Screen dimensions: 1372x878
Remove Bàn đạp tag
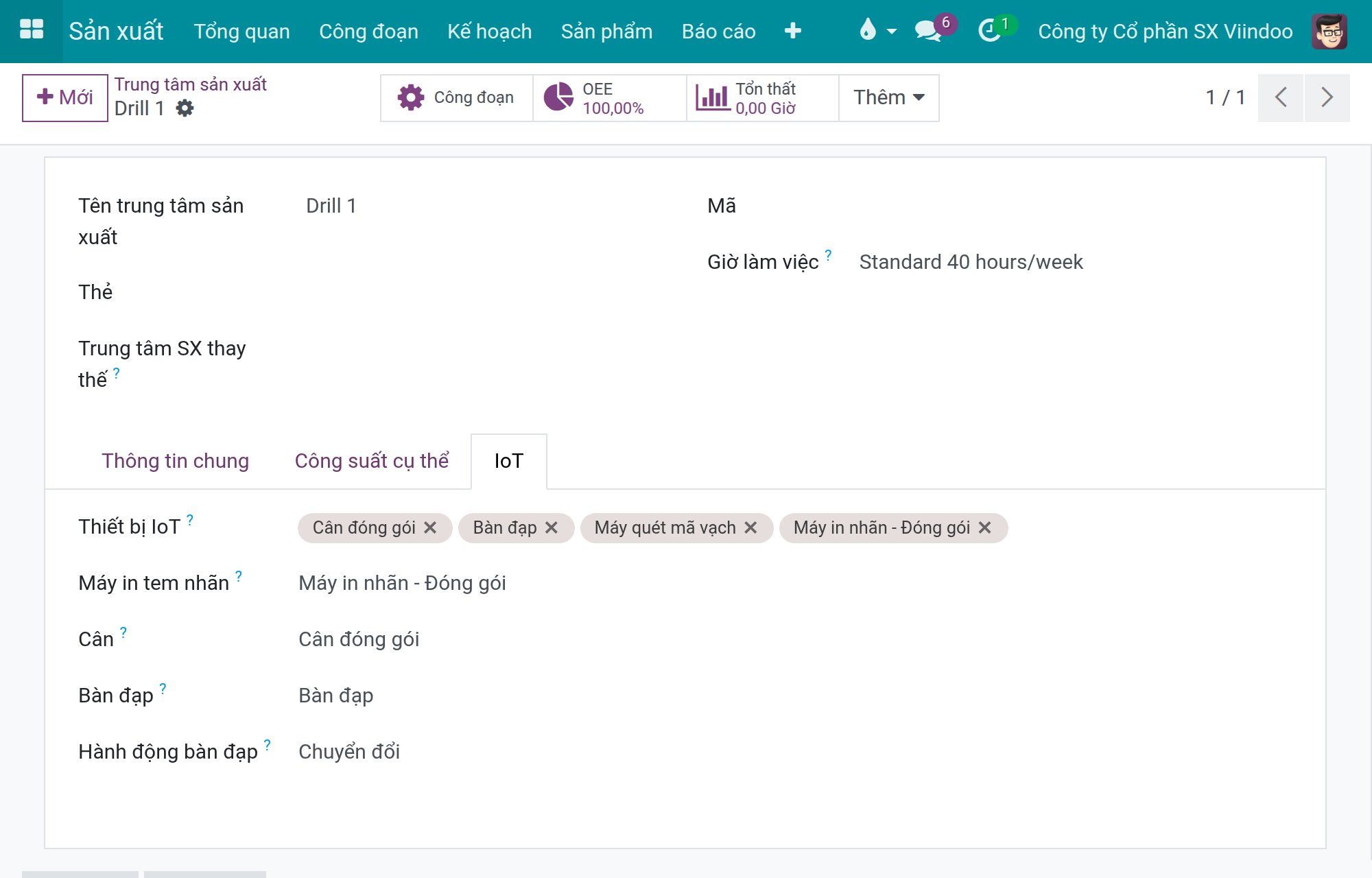point(551,527)
